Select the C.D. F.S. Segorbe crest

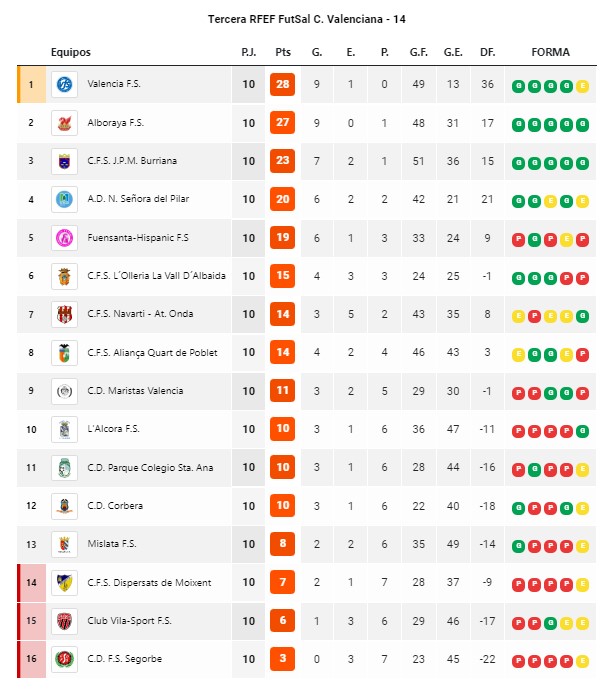pyautogui.click(x=64, y=659)
